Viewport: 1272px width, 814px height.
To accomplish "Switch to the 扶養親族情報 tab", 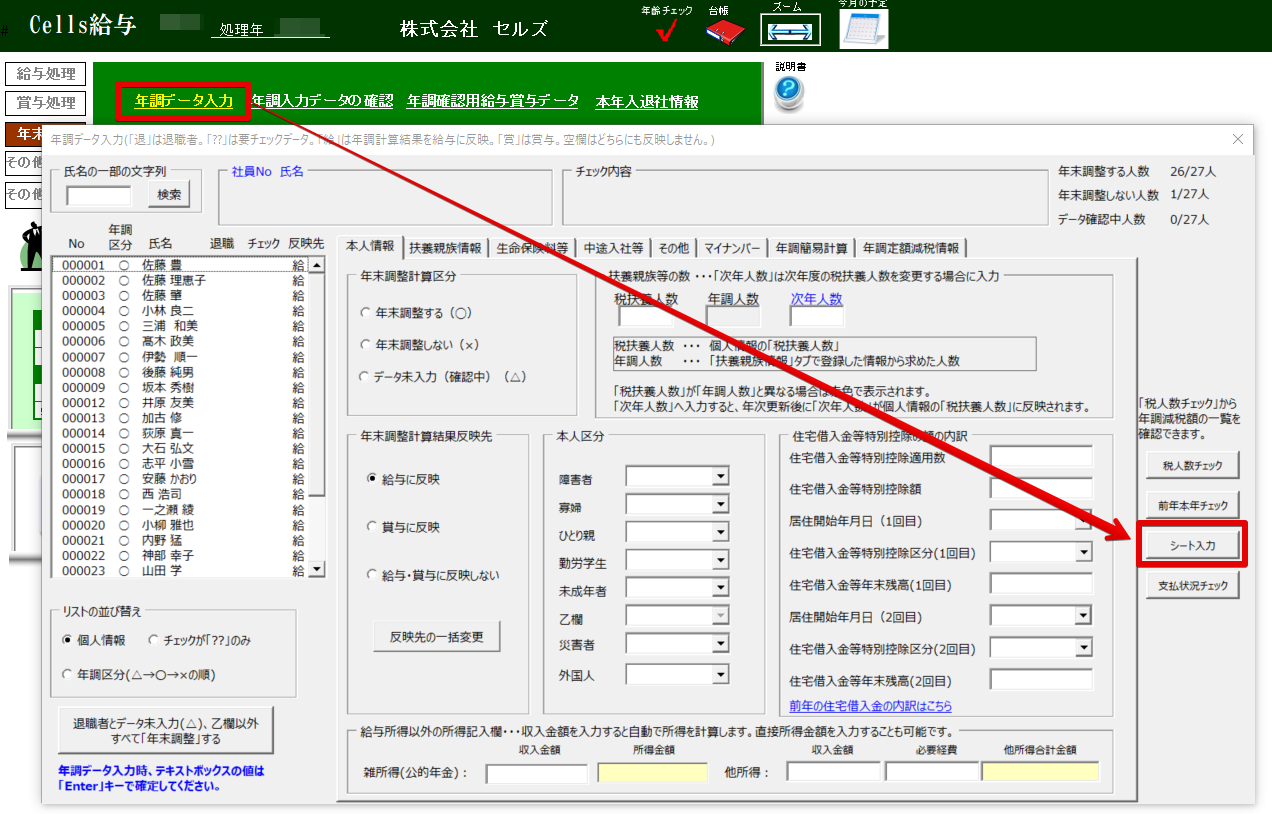I will 445,248.
